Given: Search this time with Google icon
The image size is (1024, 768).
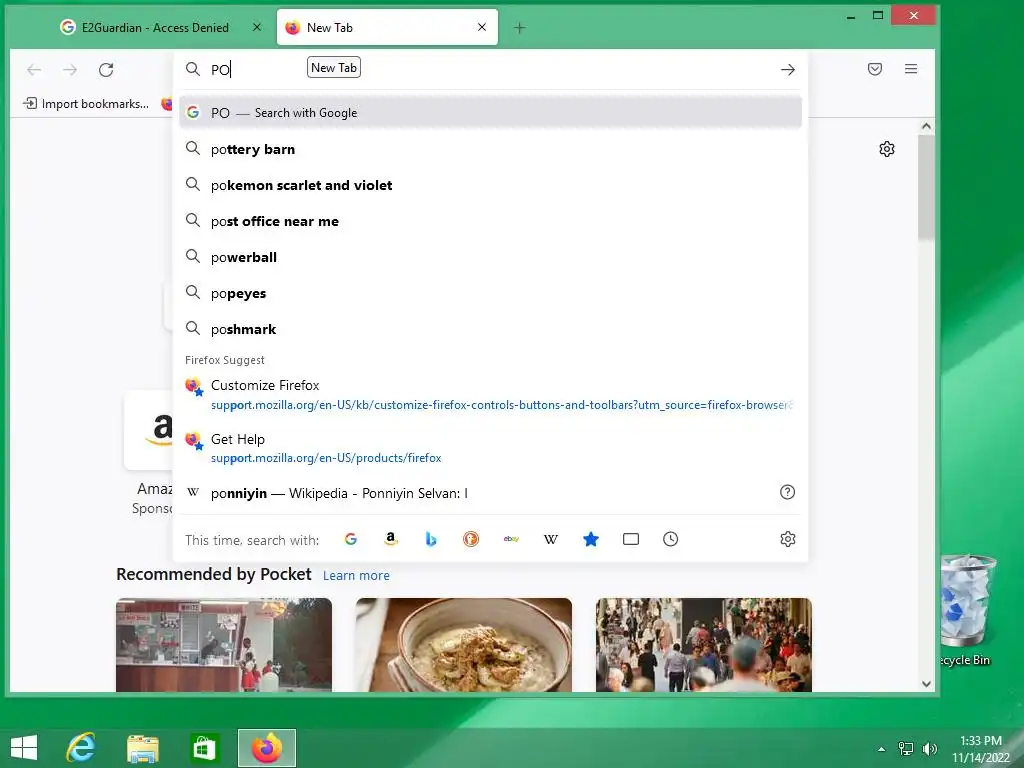Looking at the screenshot, I should pos(351,539).
